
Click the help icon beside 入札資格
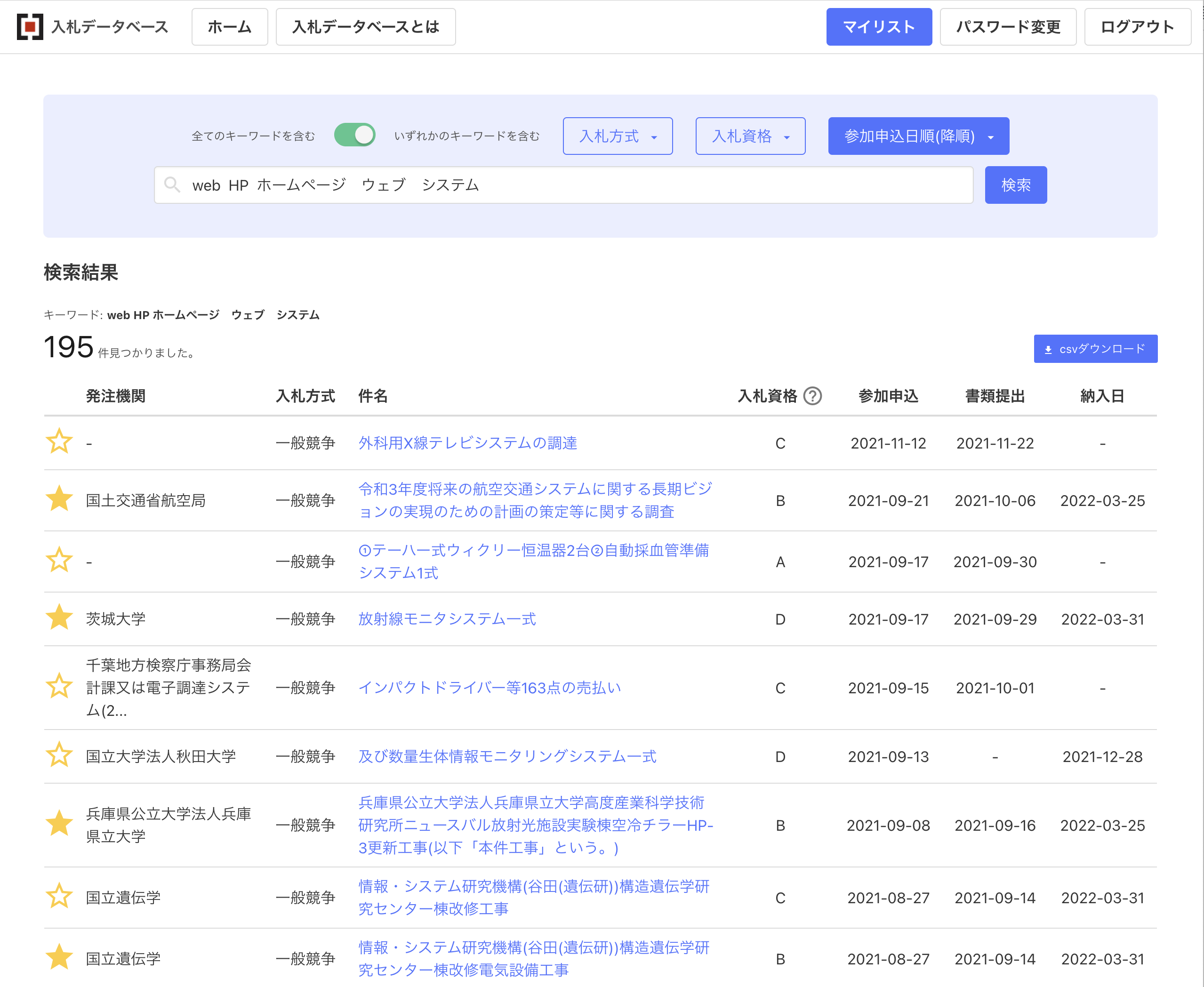(812, 396)
